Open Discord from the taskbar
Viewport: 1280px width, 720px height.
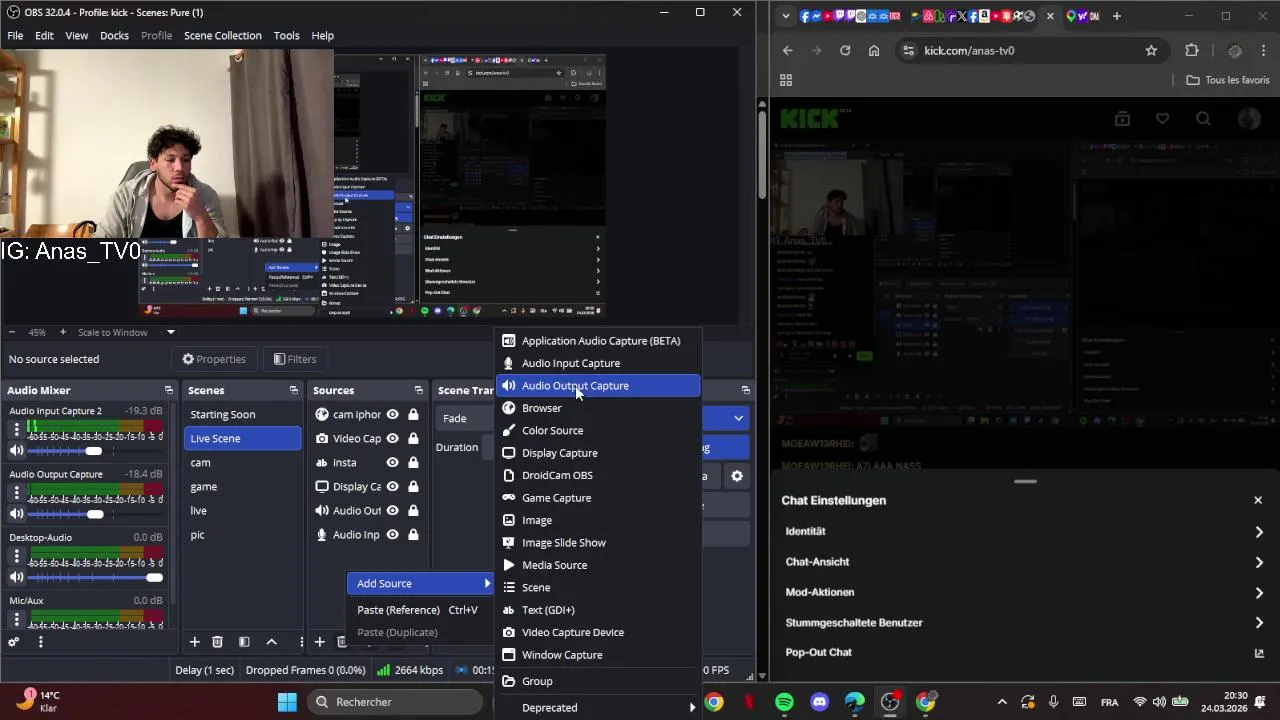pos(820,702)
